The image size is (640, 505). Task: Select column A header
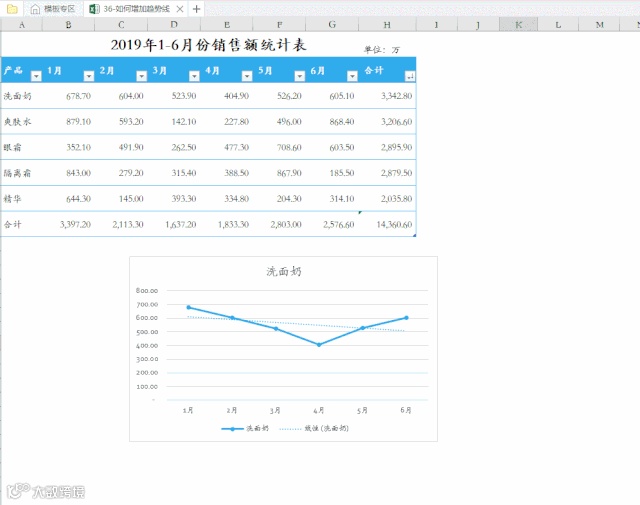pyautogui.click(x=22, y=25)
